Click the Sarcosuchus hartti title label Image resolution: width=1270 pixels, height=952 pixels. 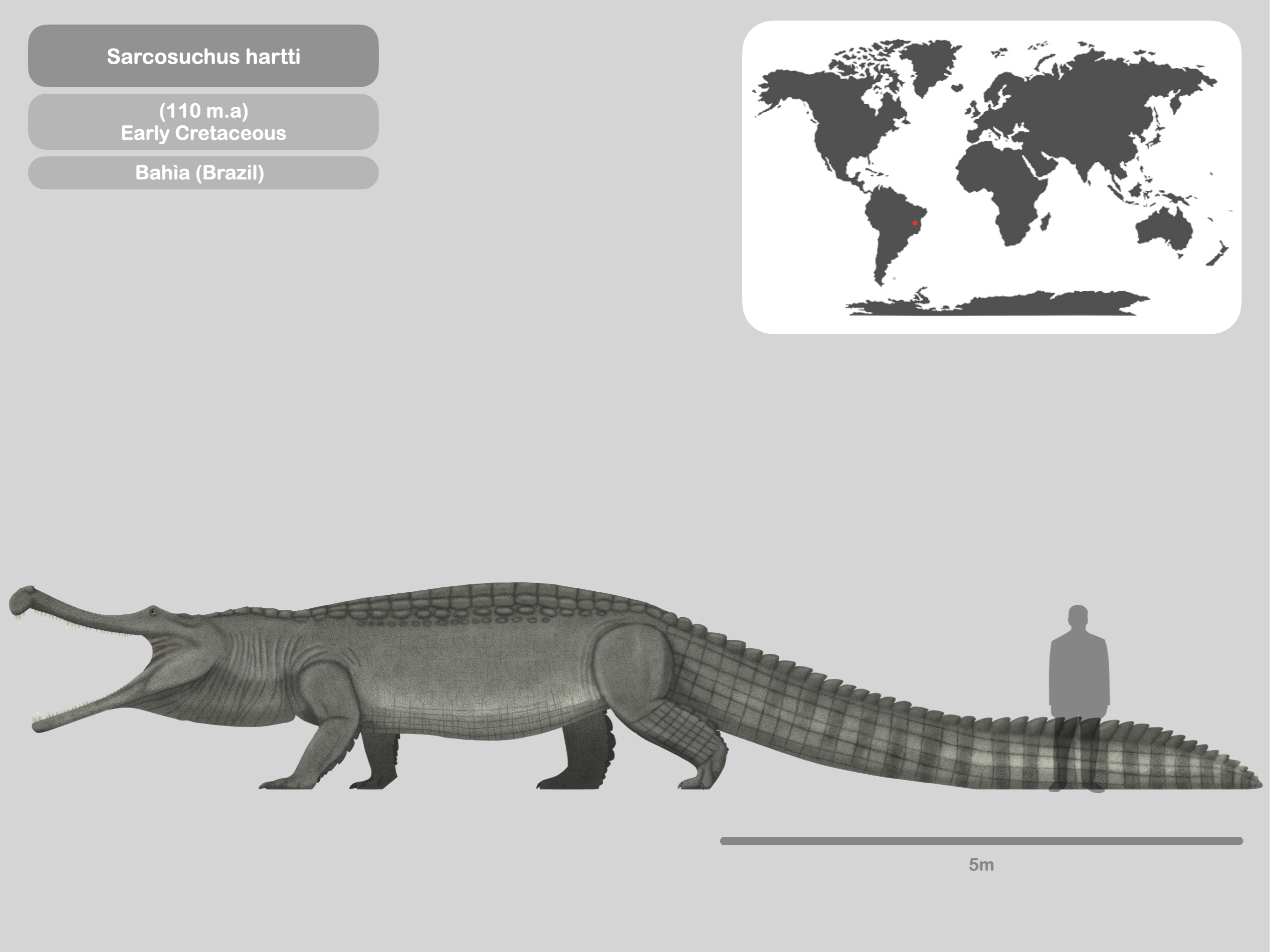point(203,56)
